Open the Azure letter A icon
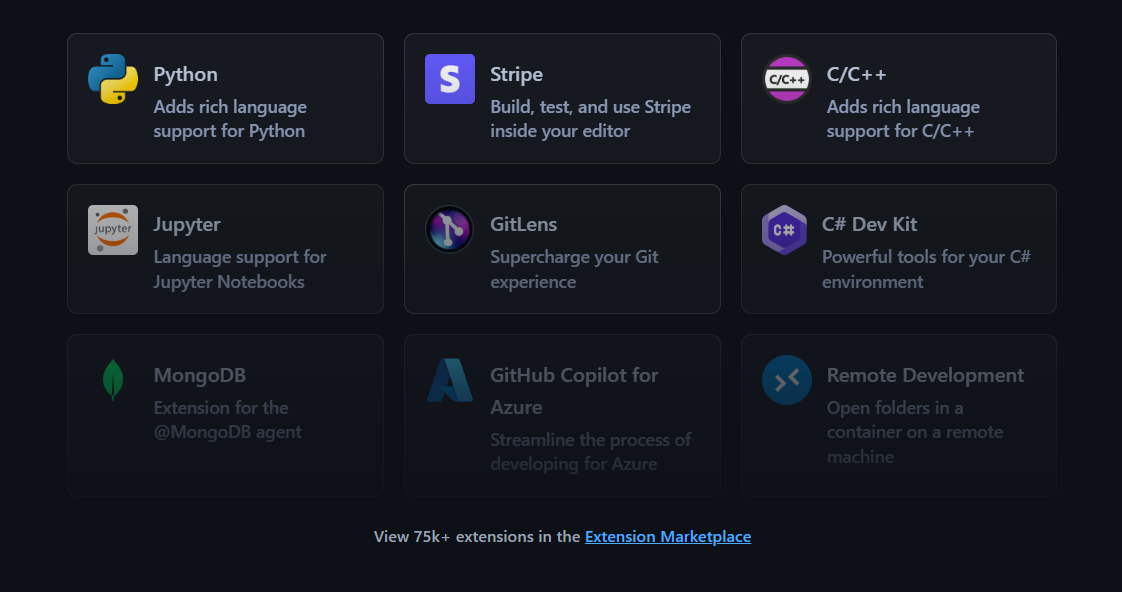Image resolution: width=1122 pixels, height=592 pixels. tap(450, 380)
